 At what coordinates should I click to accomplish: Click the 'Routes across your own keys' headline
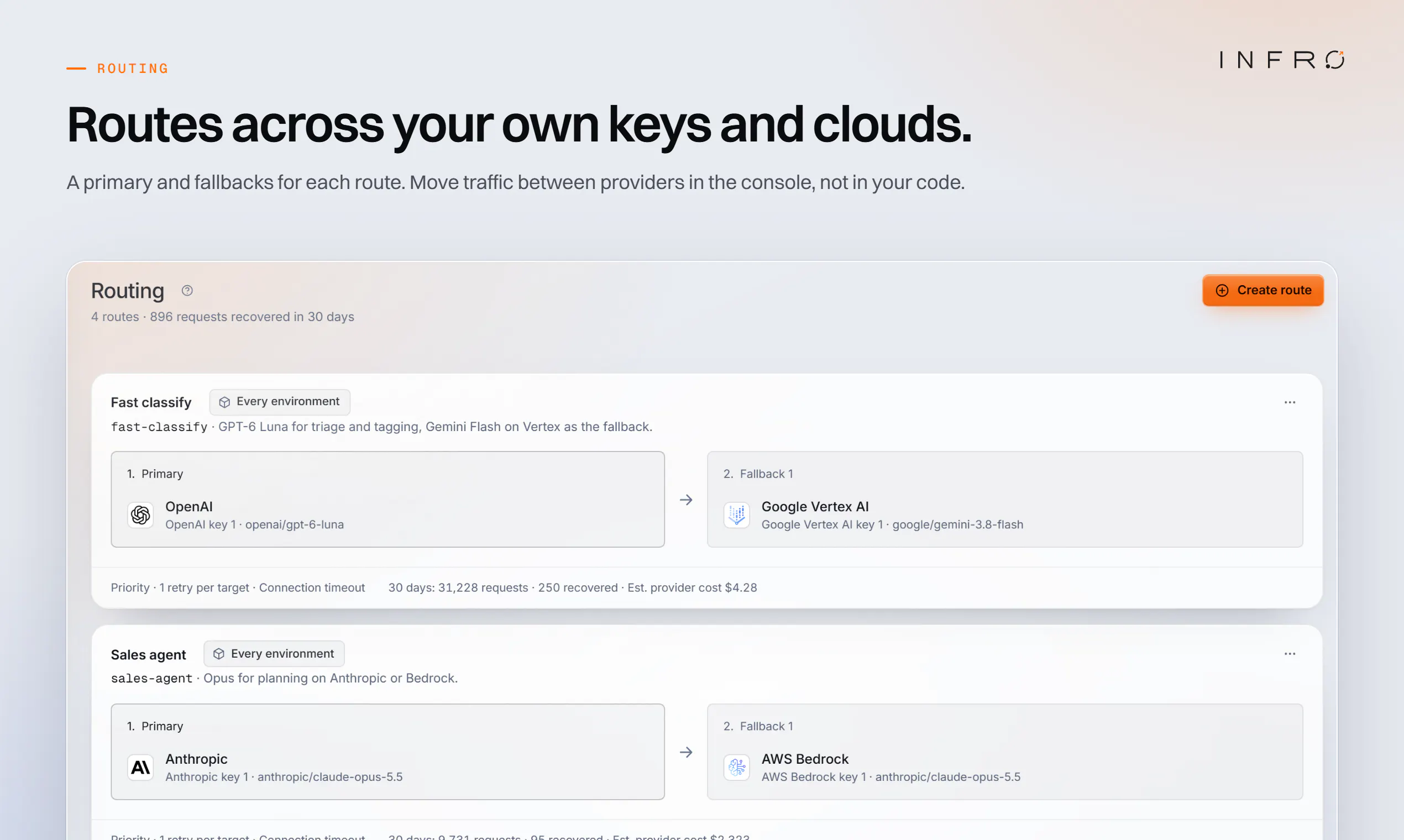pyautogui.click(x=518, y=125)
